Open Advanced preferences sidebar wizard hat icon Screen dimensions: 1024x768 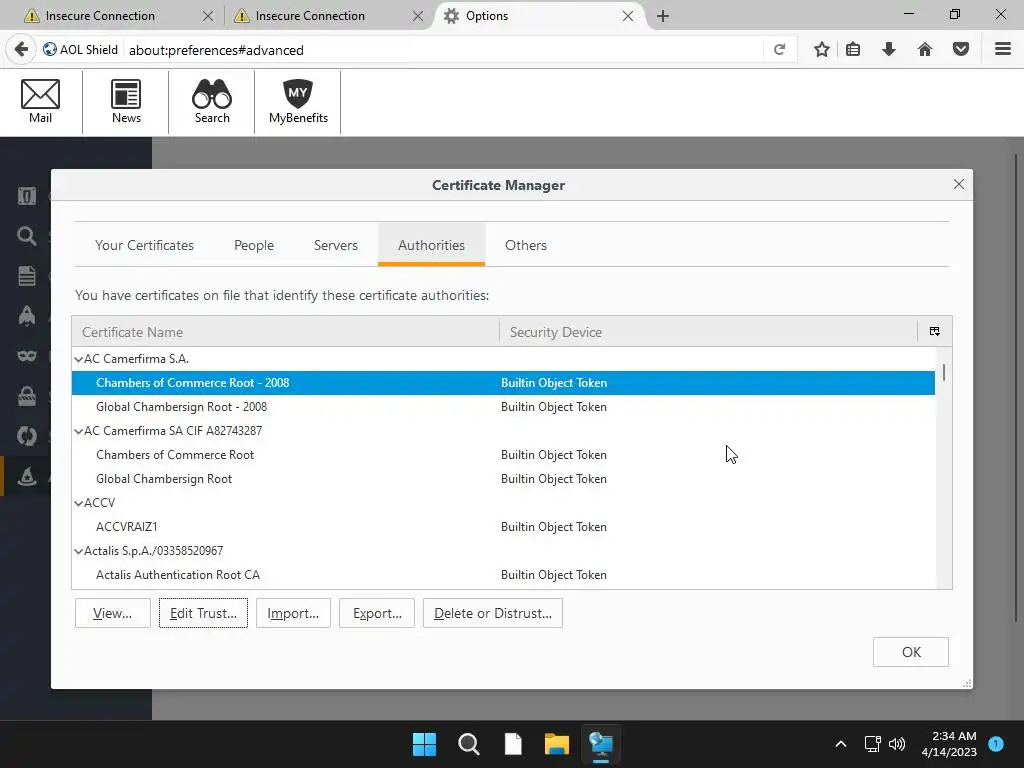27,476
